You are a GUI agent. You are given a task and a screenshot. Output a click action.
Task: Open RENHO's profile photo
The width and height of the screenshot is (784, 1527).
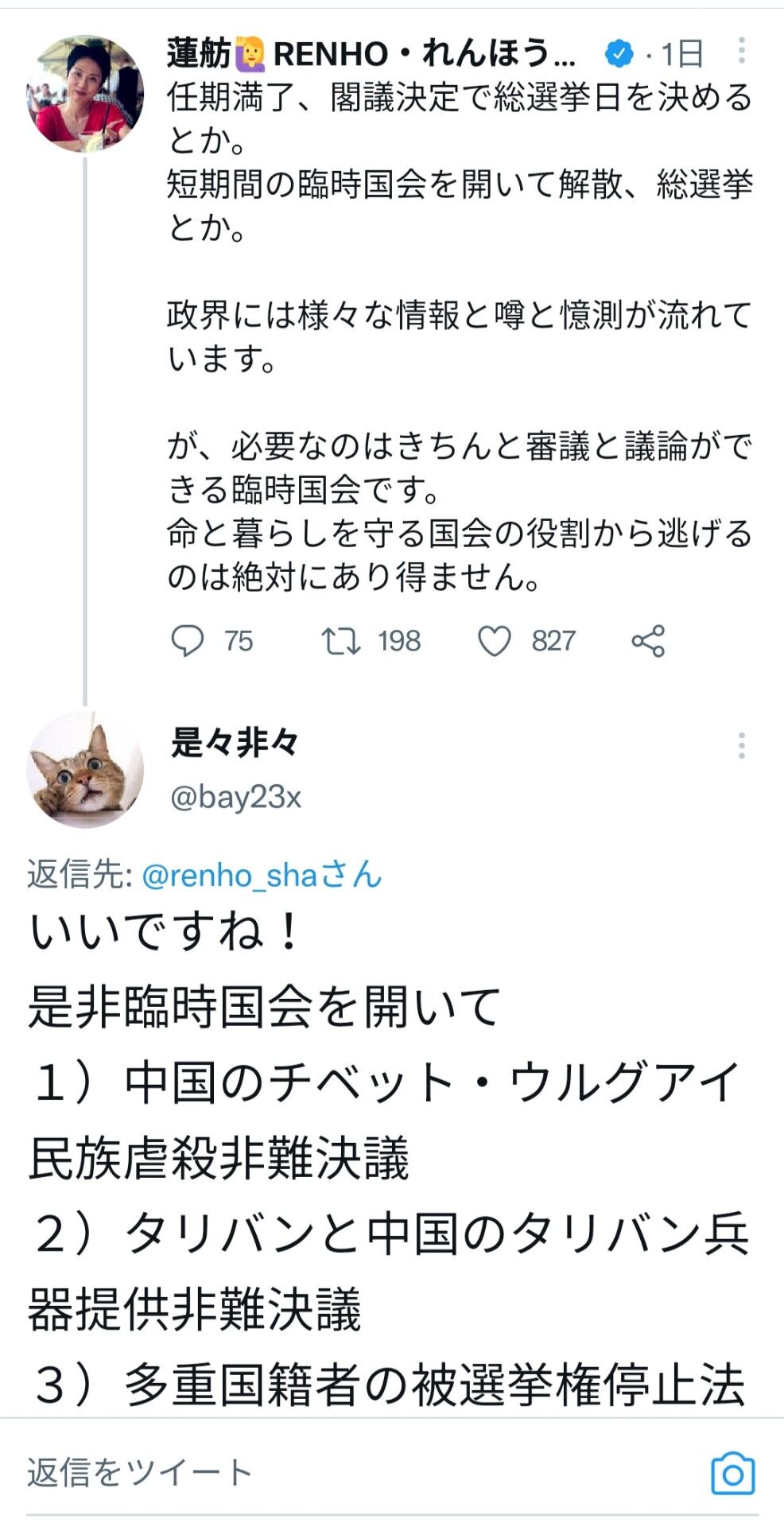coord(85,93)
